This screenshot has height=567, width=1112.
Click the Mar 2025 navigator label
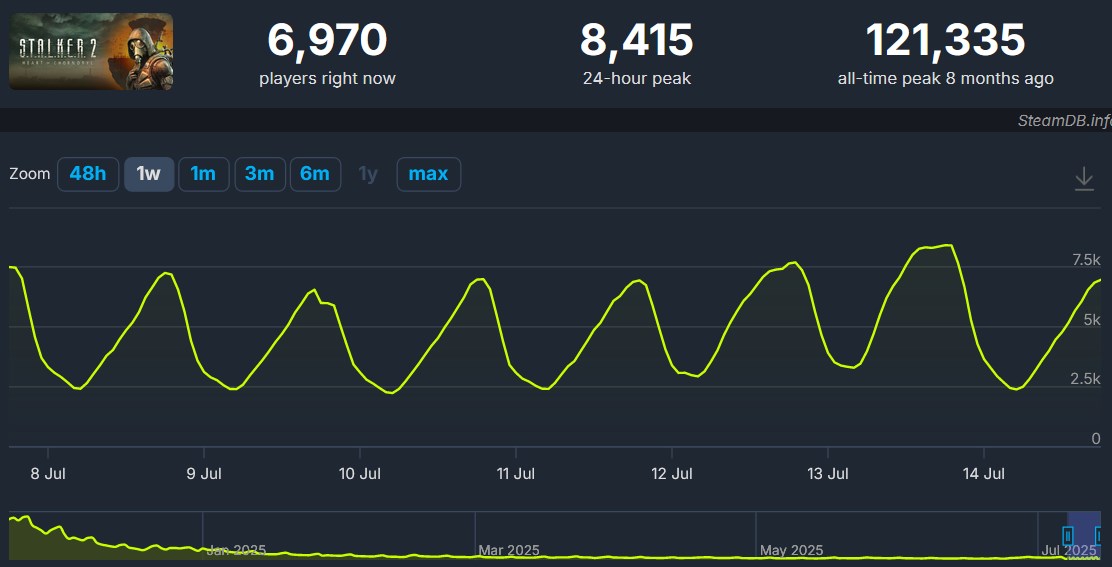coord(509,550)
